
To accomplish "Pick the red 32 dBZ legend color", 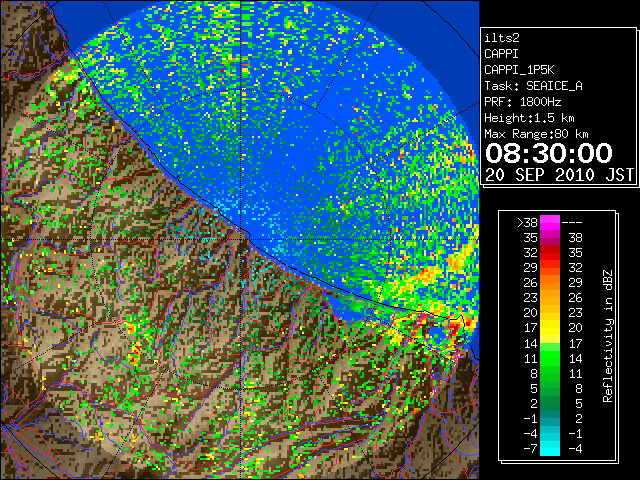I will point(550,253).
